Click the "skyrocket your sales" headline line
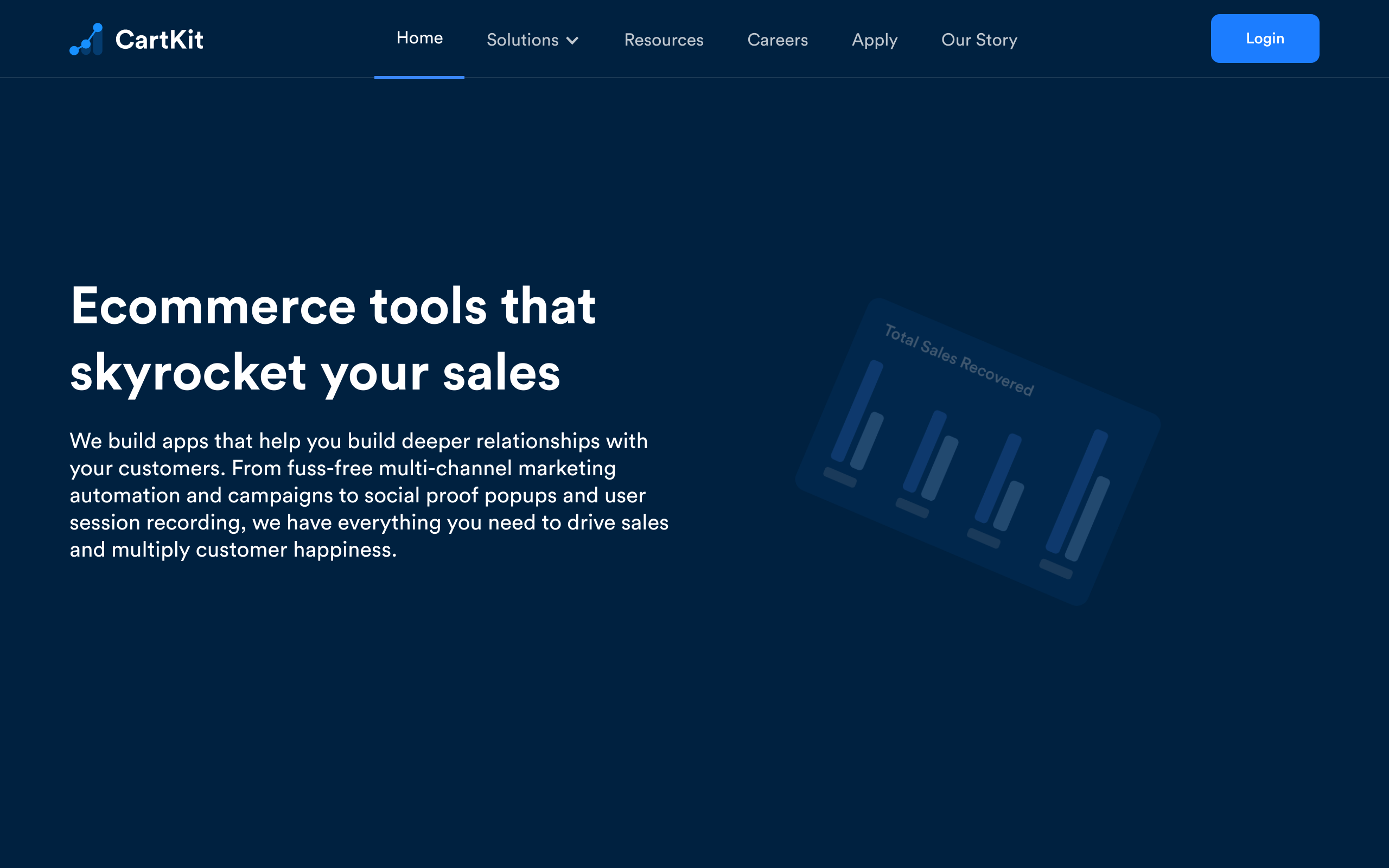The height and width of the screenshot is (868, 1389). pos(315,373)
